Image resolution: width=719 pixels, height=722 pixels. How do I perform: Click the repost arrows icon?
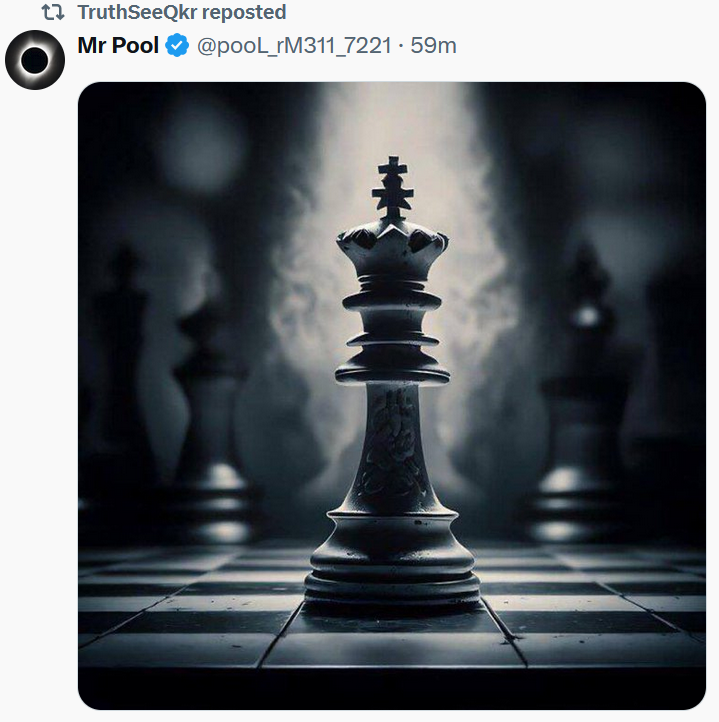53,13
